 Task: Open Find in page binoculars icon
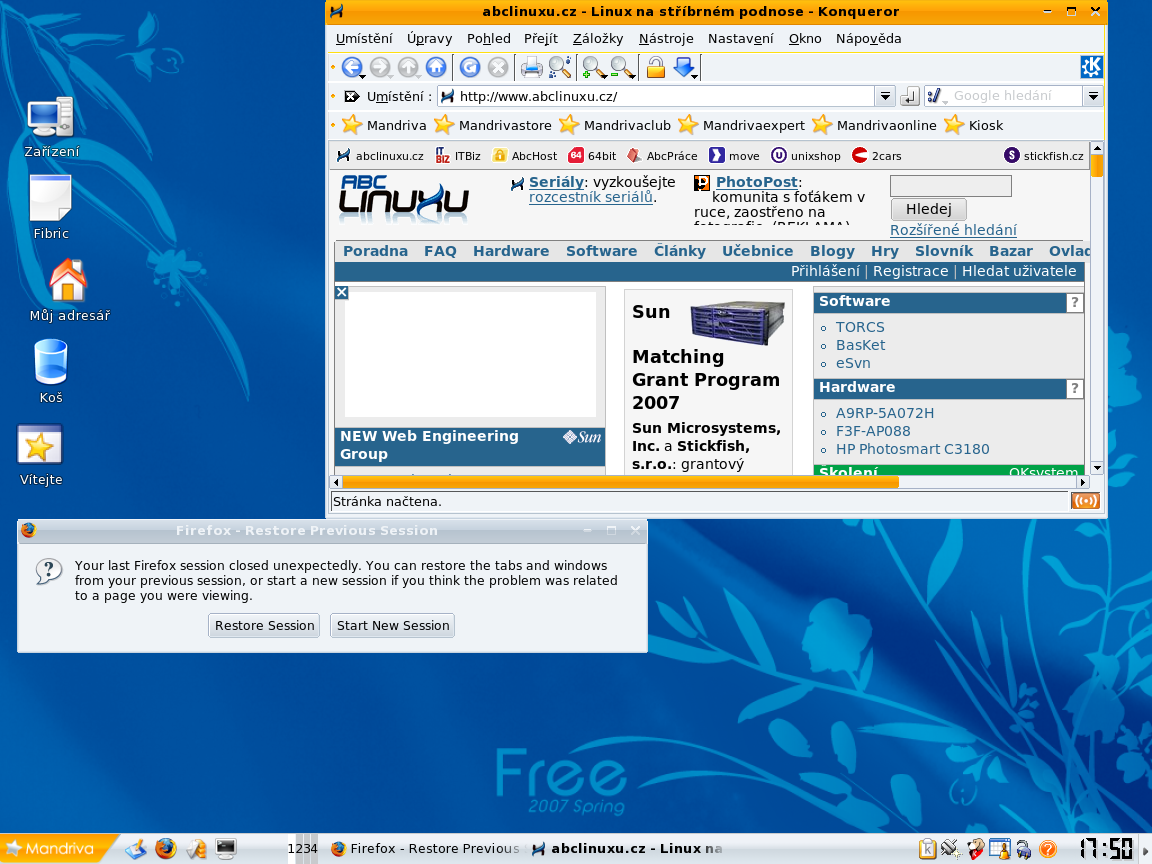click(560, 68)
